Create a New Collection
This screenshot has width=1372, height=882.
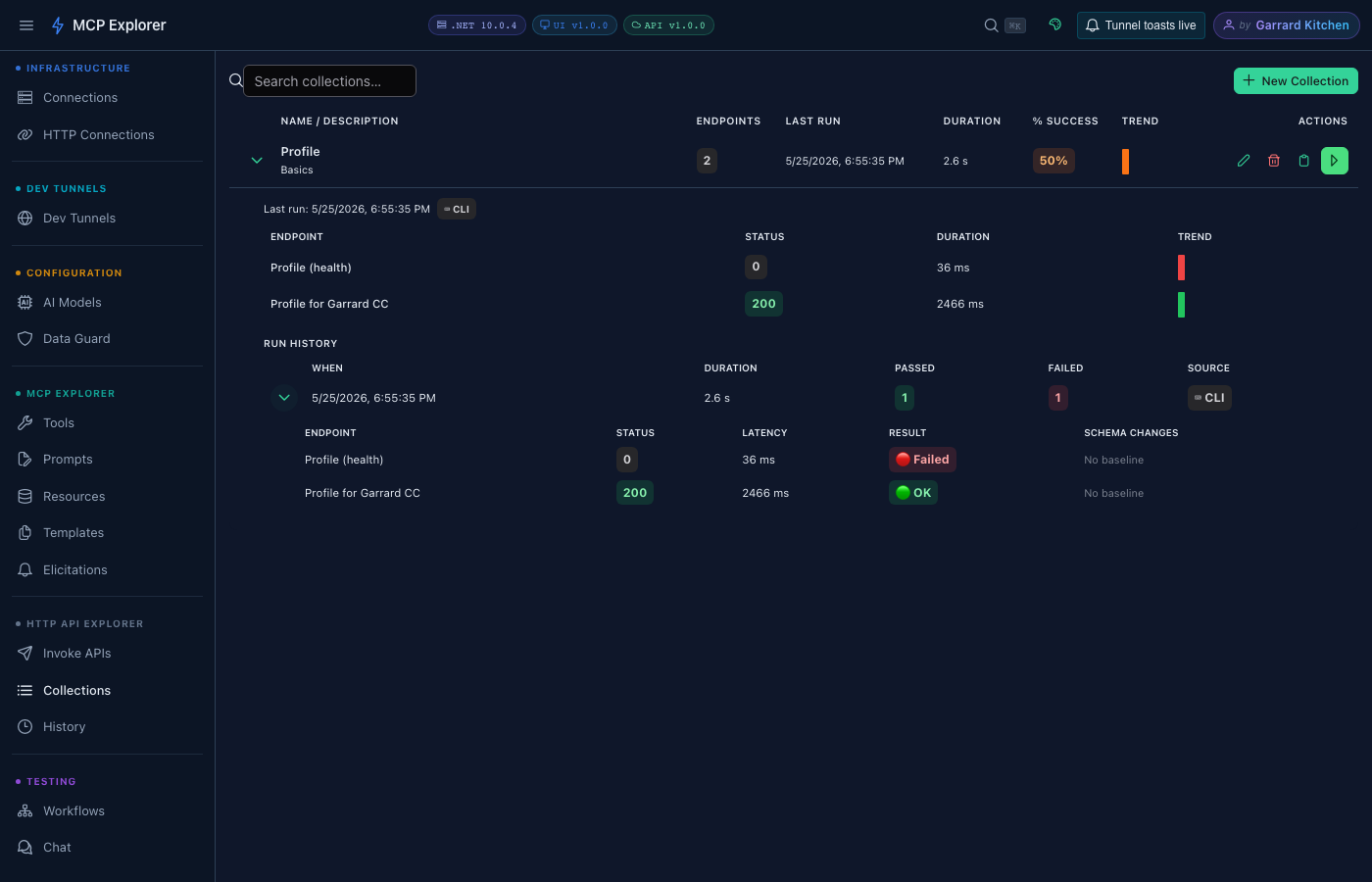point(1296,81)
